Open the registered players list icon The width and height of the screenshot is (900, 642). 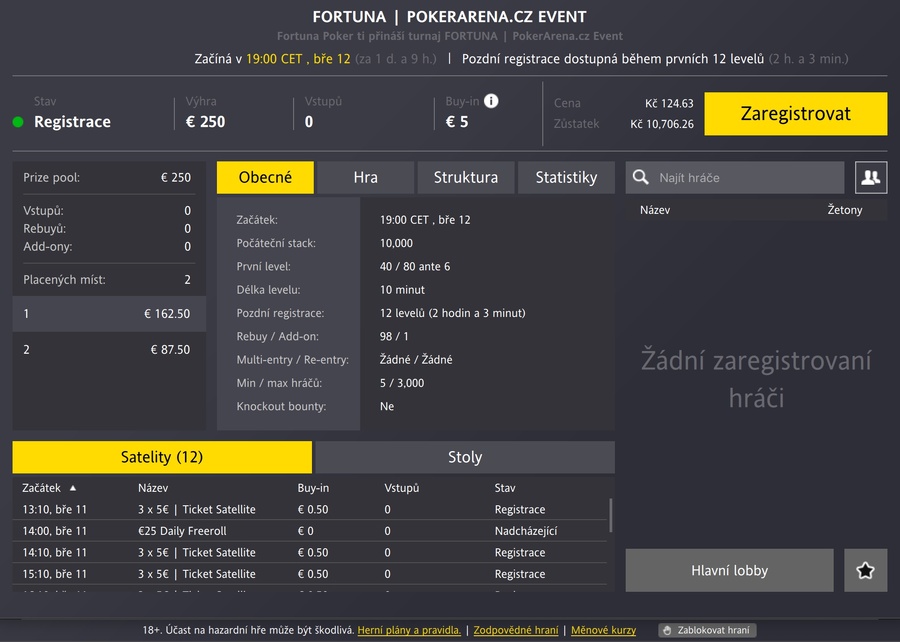click(871, 177)
